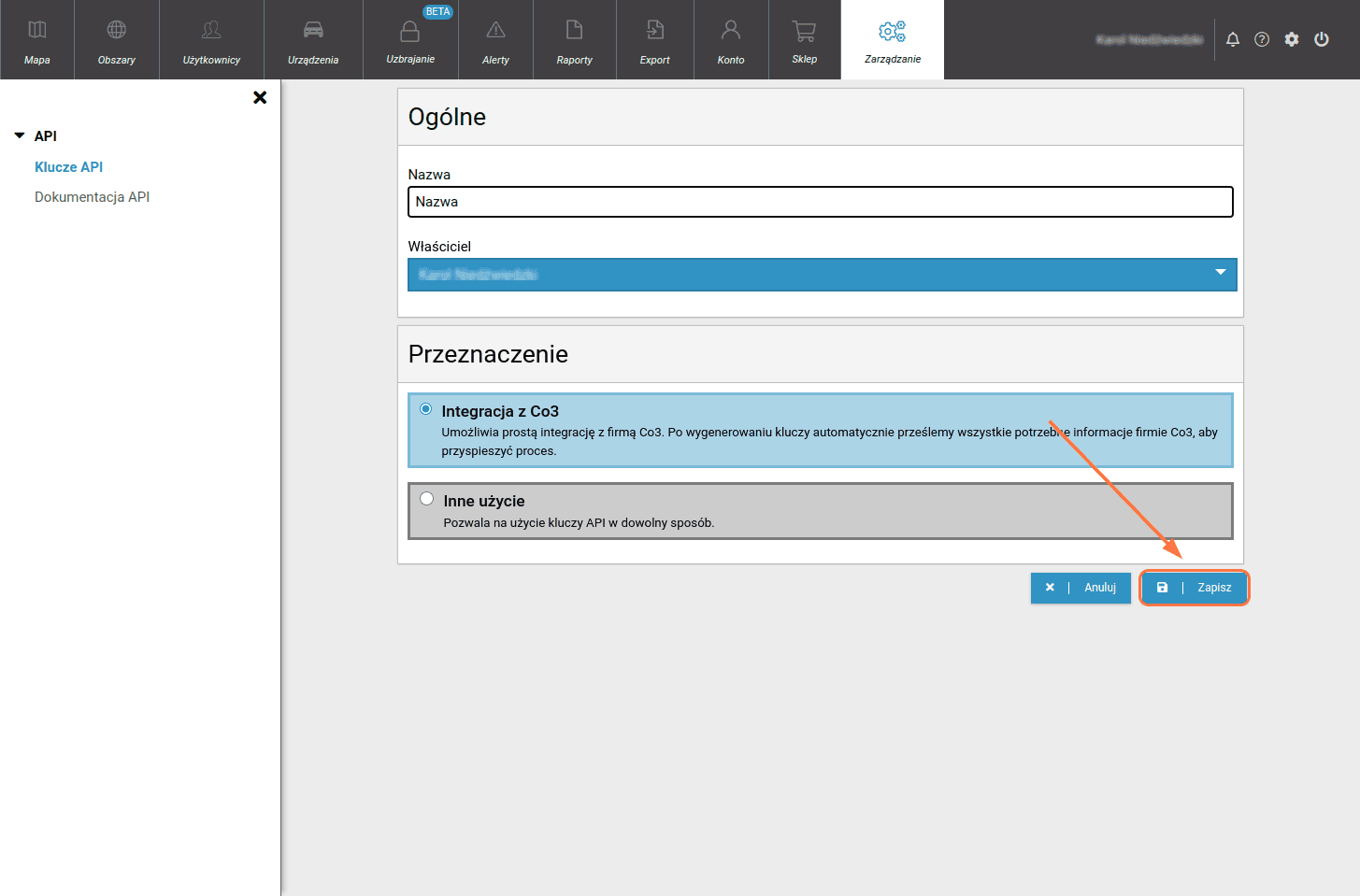This screenshot has width=1360, height=896.
Task: Click the power logout icon
Action: click(x=1322, y=39)
